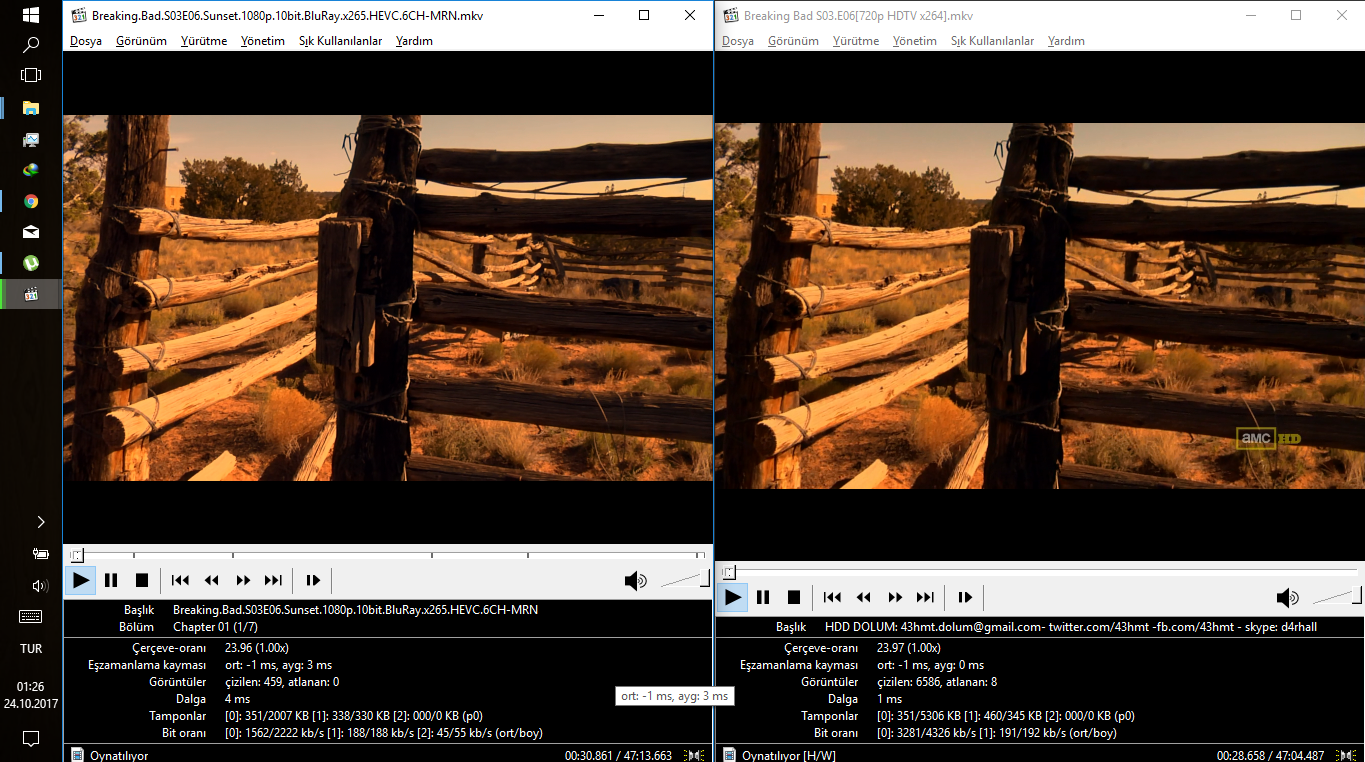Click seek bar in right player
Image resolution: width=1365 pixels, height=762 pixels.
pos(1040,572)
